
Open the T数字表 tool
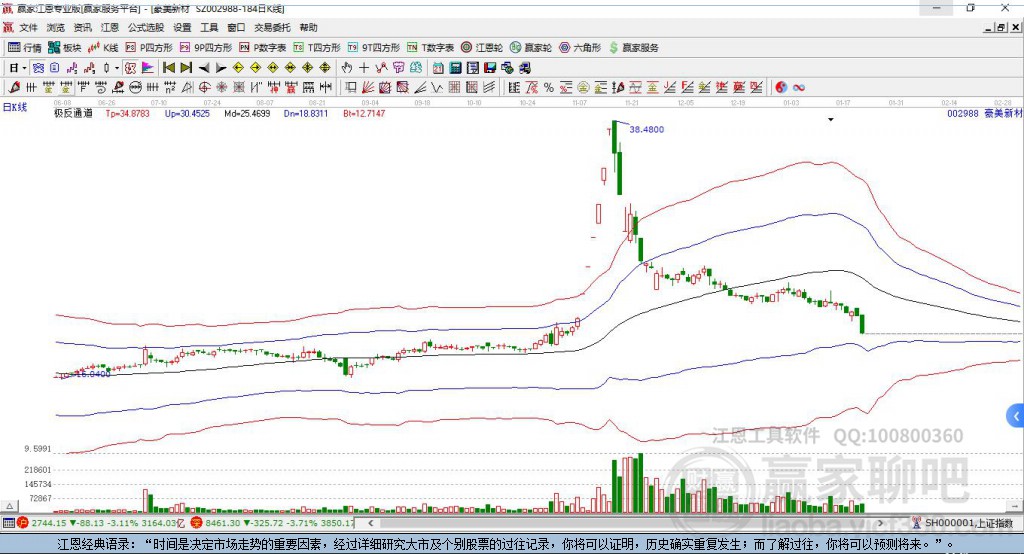coord(430,48)
